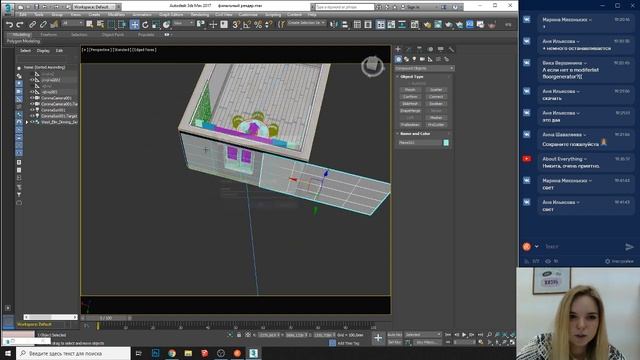Click the Redo arrow in main toolbar
The height and width of the screenshot is (360, 640).
(19, 24)
